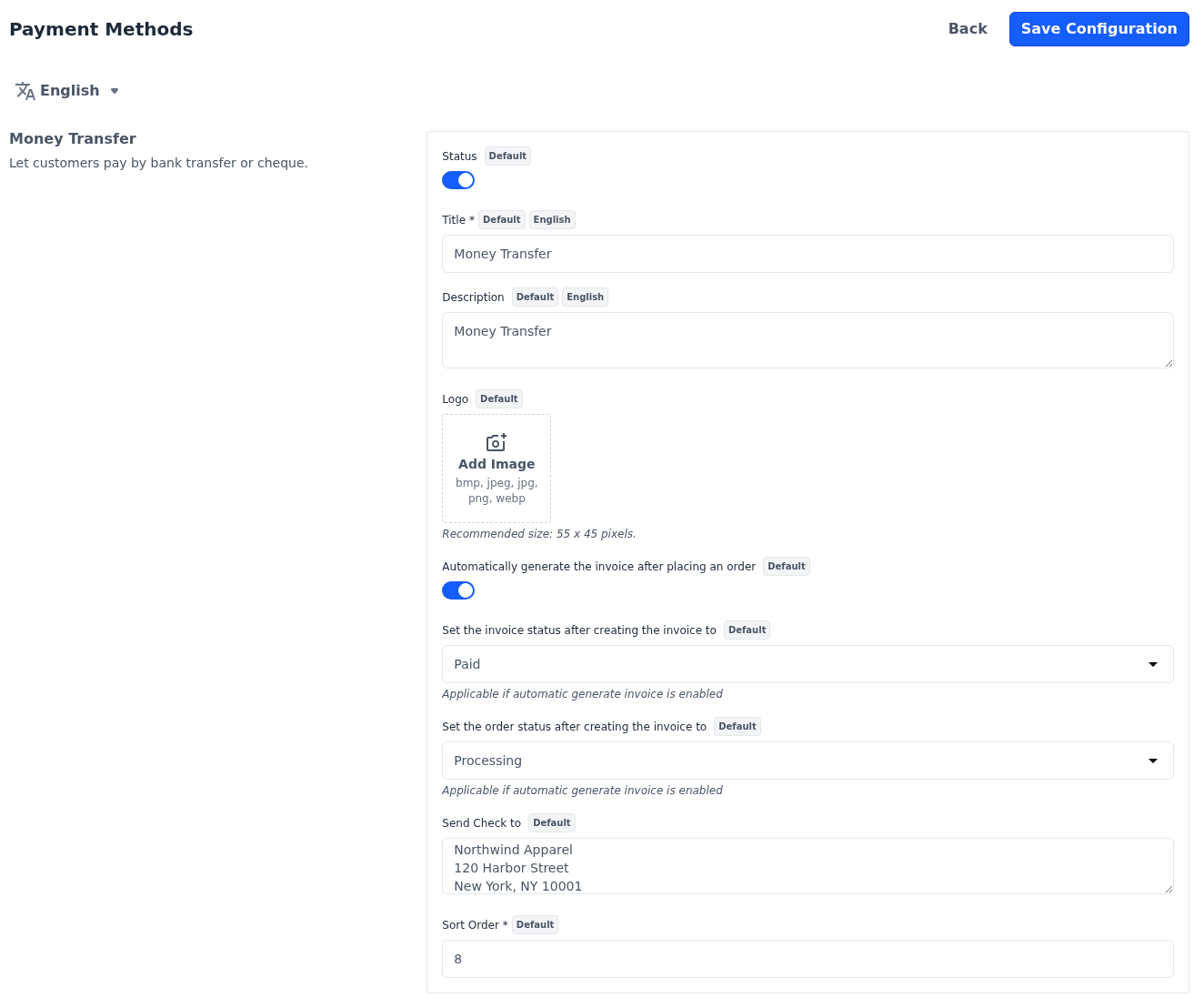The height and width of the screenshot is (1008, 1204).
Task: Click the Money Transfer section heading
Action: click(73, 138)
